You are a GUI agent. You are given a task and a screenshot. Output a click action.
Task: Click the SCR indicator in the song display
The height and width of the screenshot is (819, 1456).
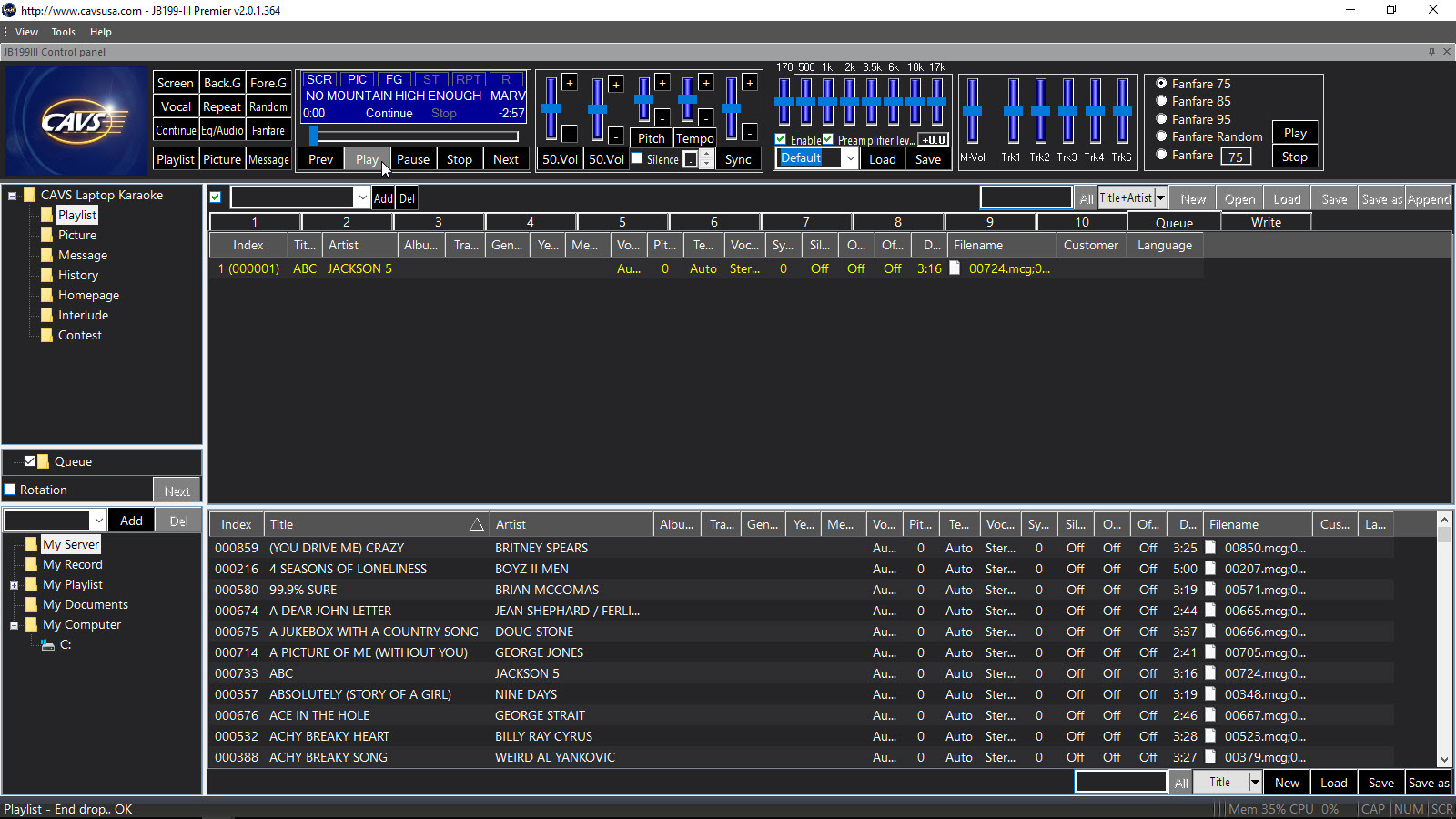pos(319,79)
